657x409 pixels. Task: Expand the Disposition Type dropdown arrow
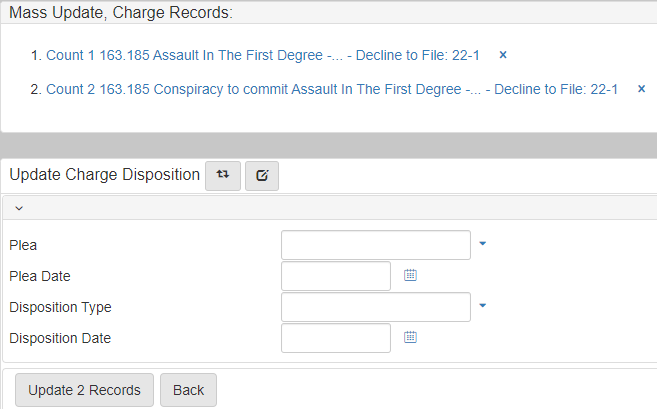(482, 306)
